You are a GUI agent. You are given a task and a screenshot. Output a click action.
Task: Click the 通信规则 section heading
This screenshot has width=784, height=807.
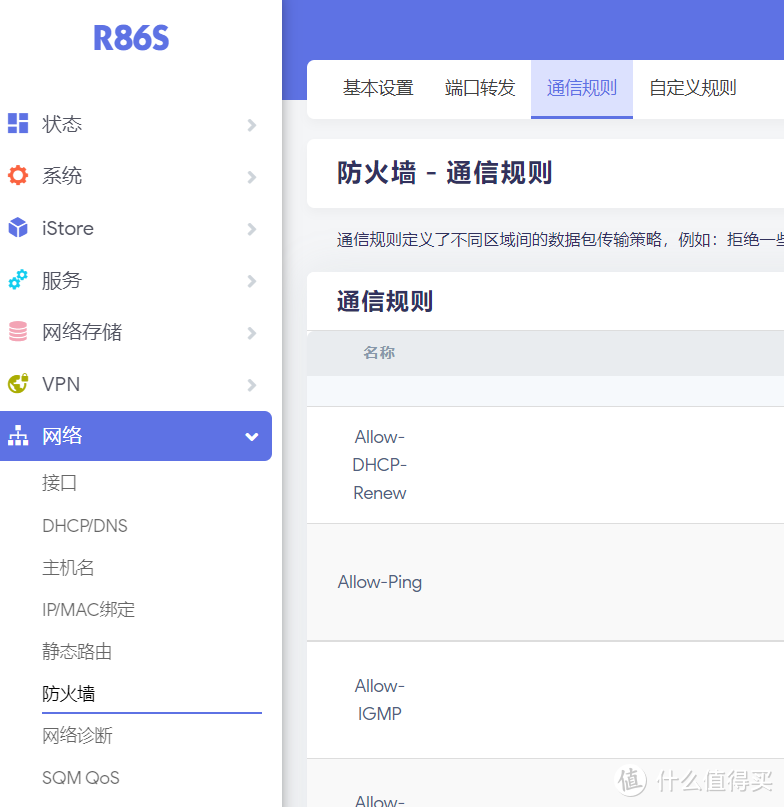pyautogui.click(x=385, y=301)
